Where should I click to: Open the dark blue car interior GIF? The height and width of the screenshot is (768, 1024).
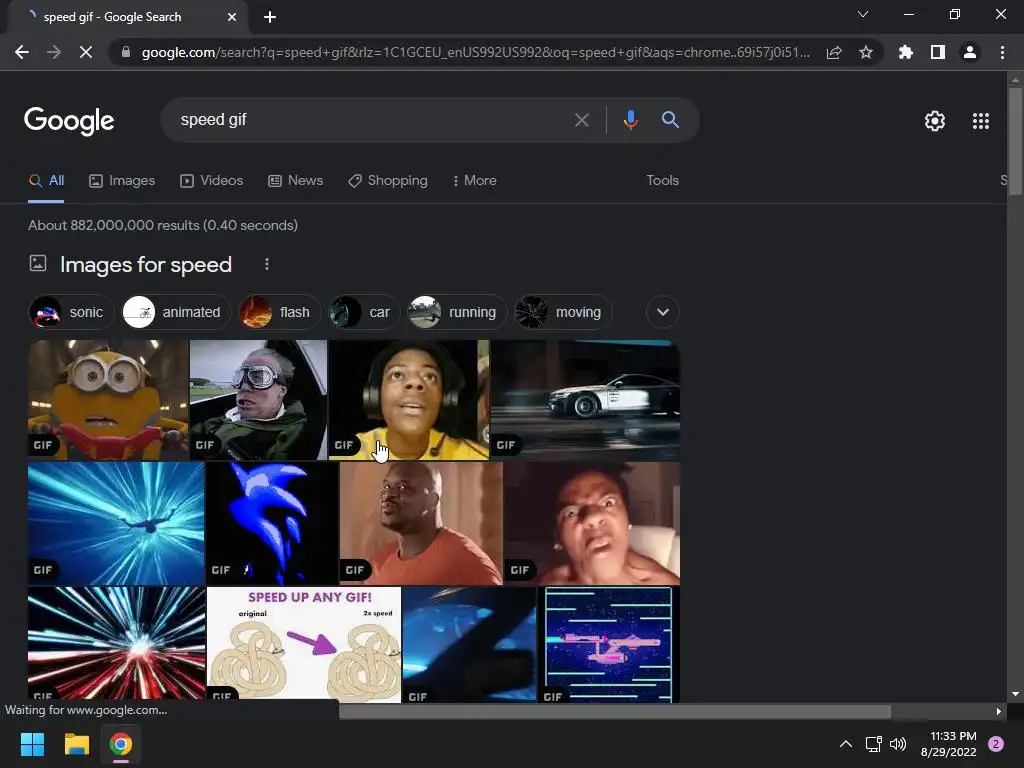[x=470, y=644]
